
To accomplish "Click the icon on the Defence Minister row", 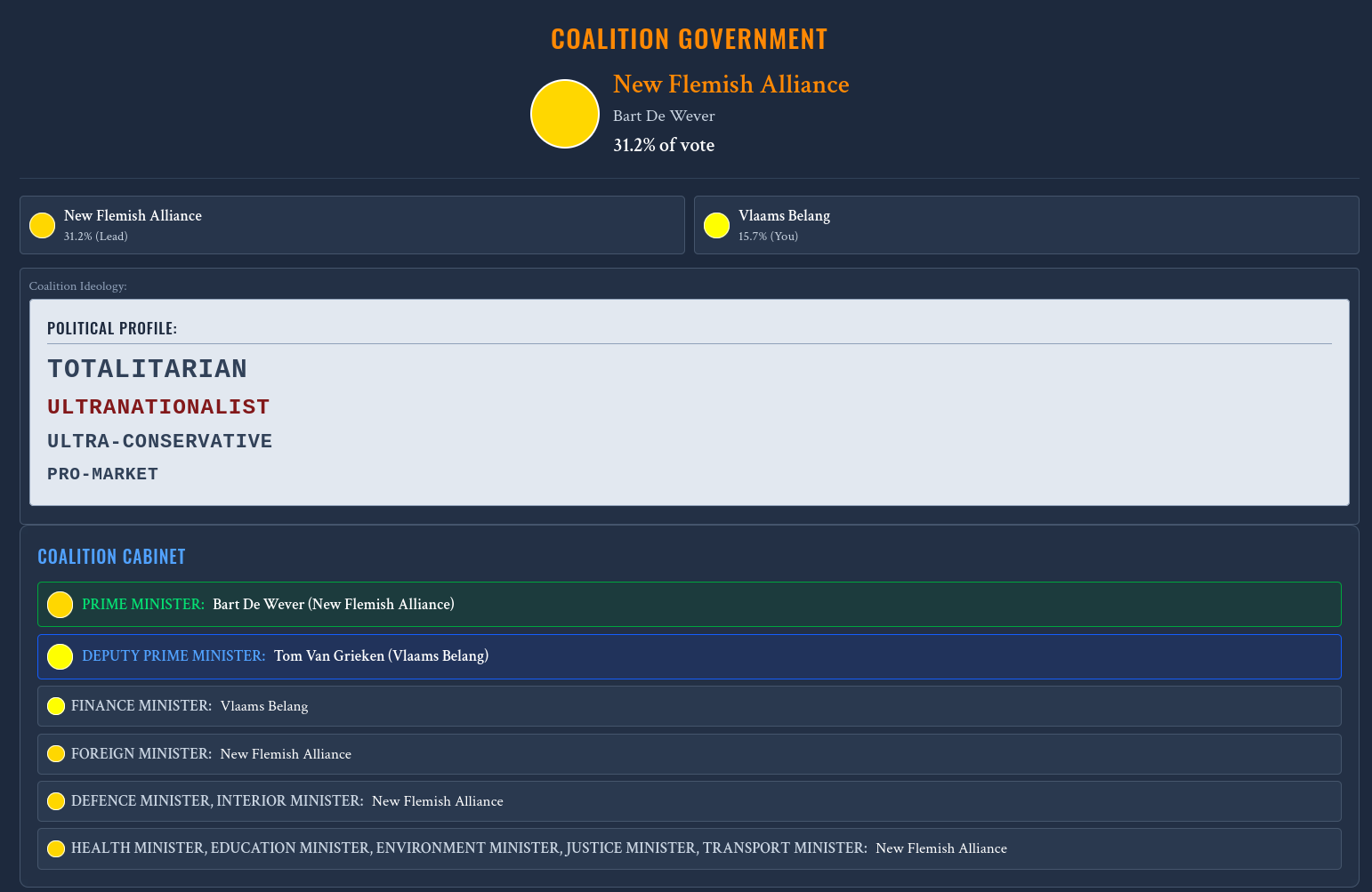I will (x=56, y=800).
